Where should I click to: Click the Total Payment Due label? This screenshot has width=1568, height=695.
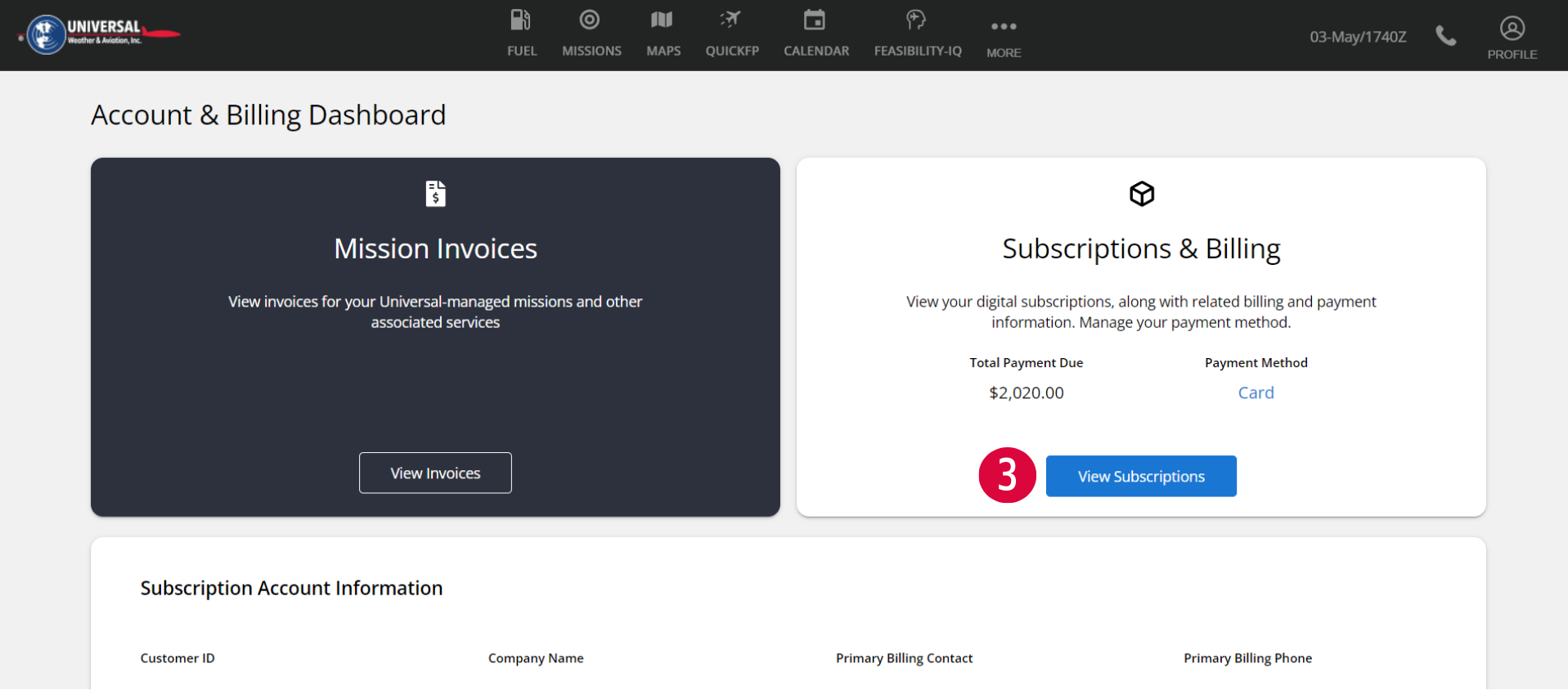pyautogui.click(x=1027, y=363)
